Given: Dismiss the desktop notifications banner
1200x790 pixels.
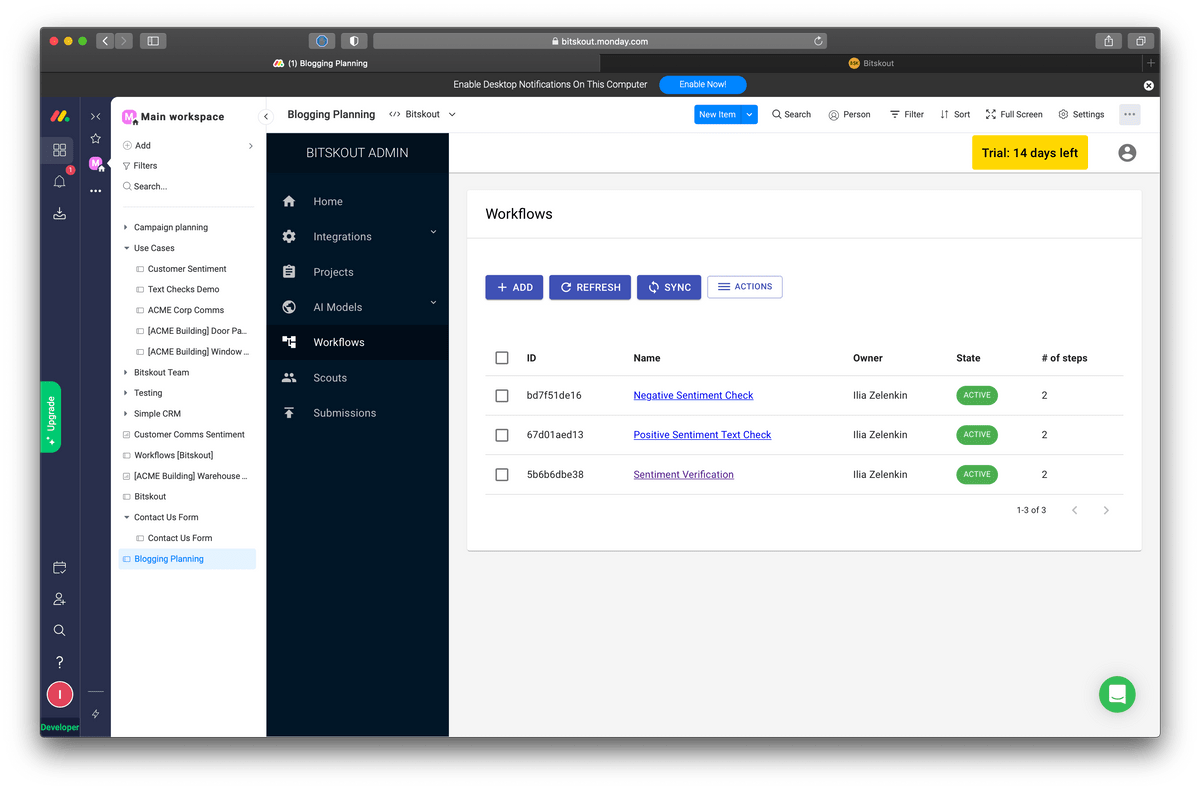Looking at the screenshot, I should click(1149, 85).
